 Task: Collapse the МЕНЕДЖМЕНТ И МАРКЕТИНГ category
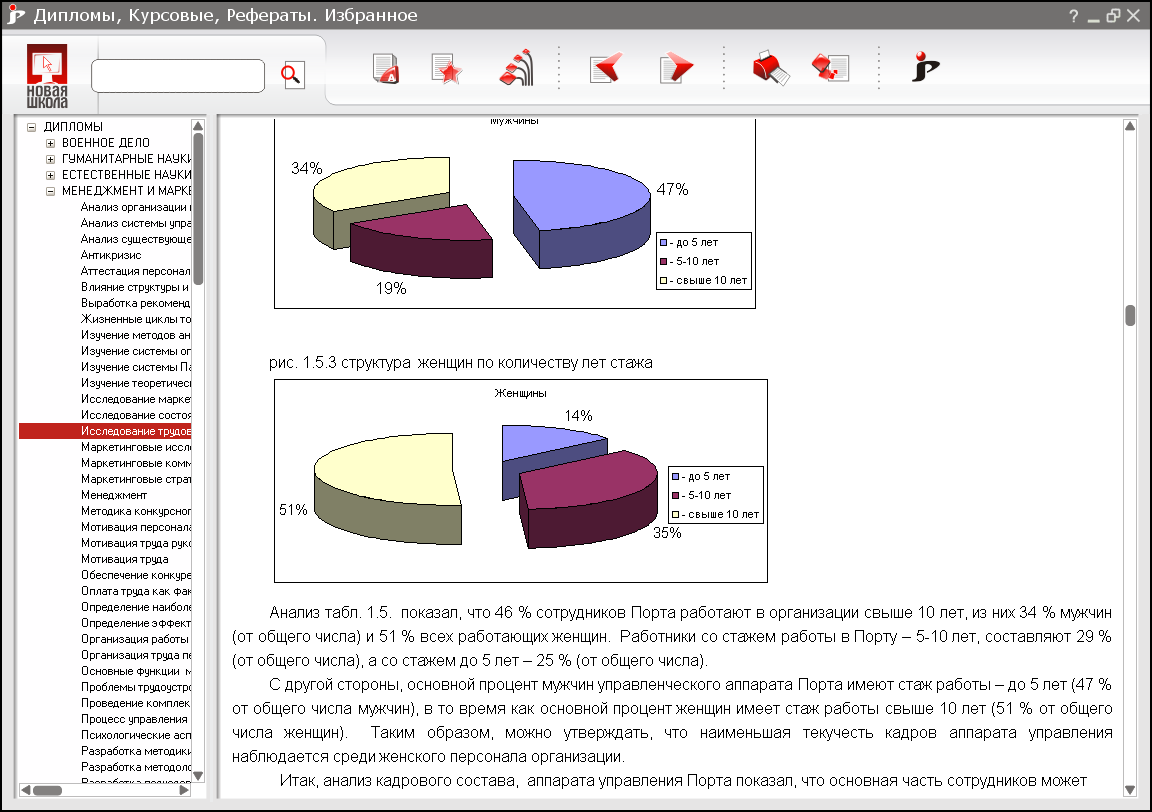[50, 191]
